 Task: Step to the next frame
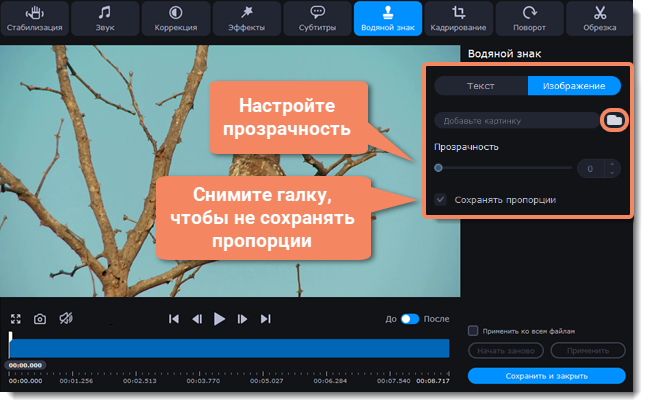[x=242, y=319]
